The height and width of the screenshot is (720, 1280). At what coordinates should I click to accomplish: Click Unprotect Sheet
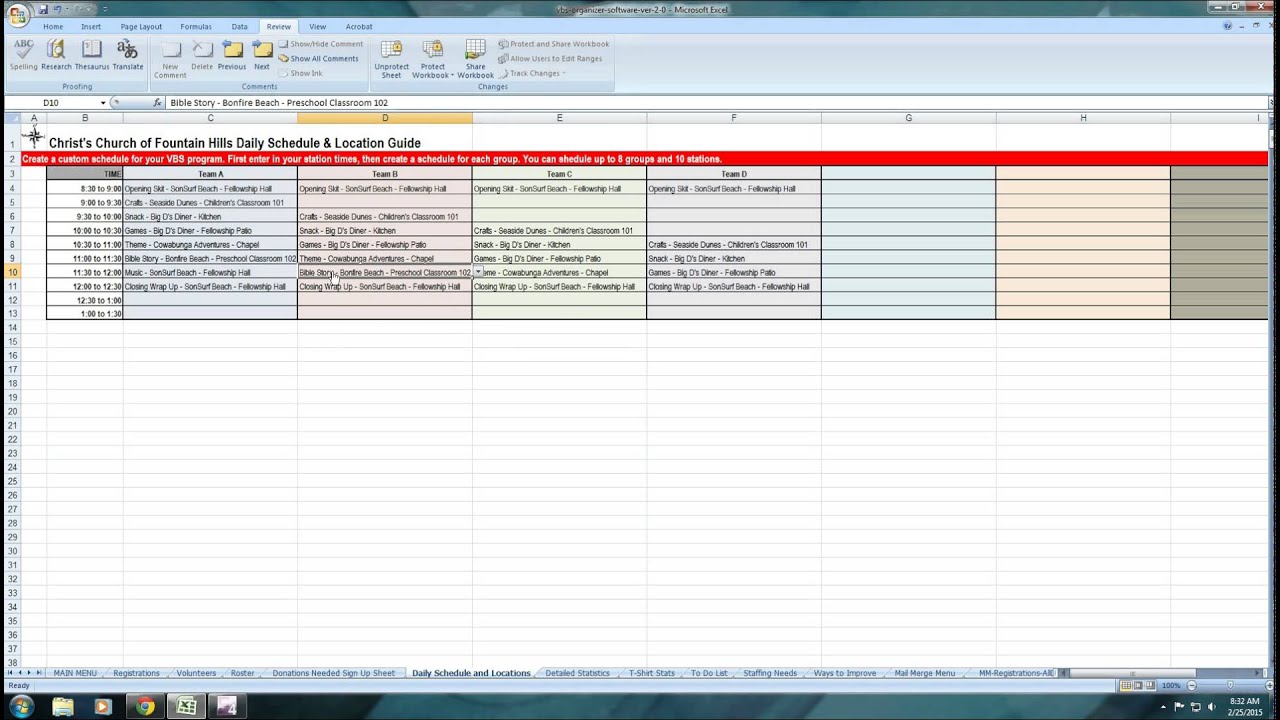point(391,58)
